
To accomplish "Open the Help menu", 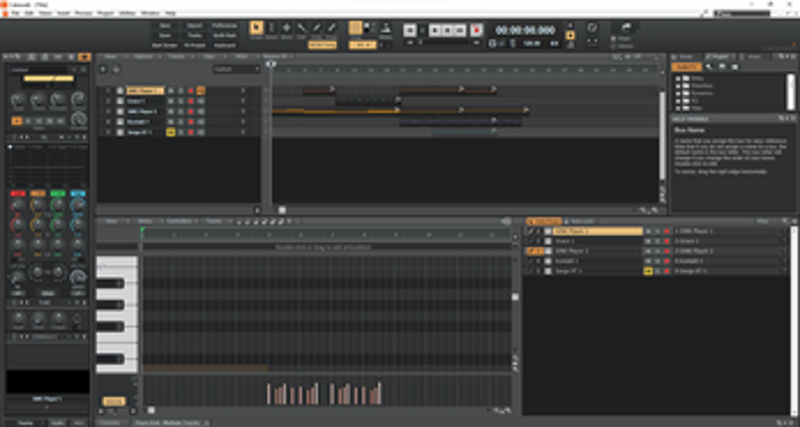I will (x=170, y=13).
